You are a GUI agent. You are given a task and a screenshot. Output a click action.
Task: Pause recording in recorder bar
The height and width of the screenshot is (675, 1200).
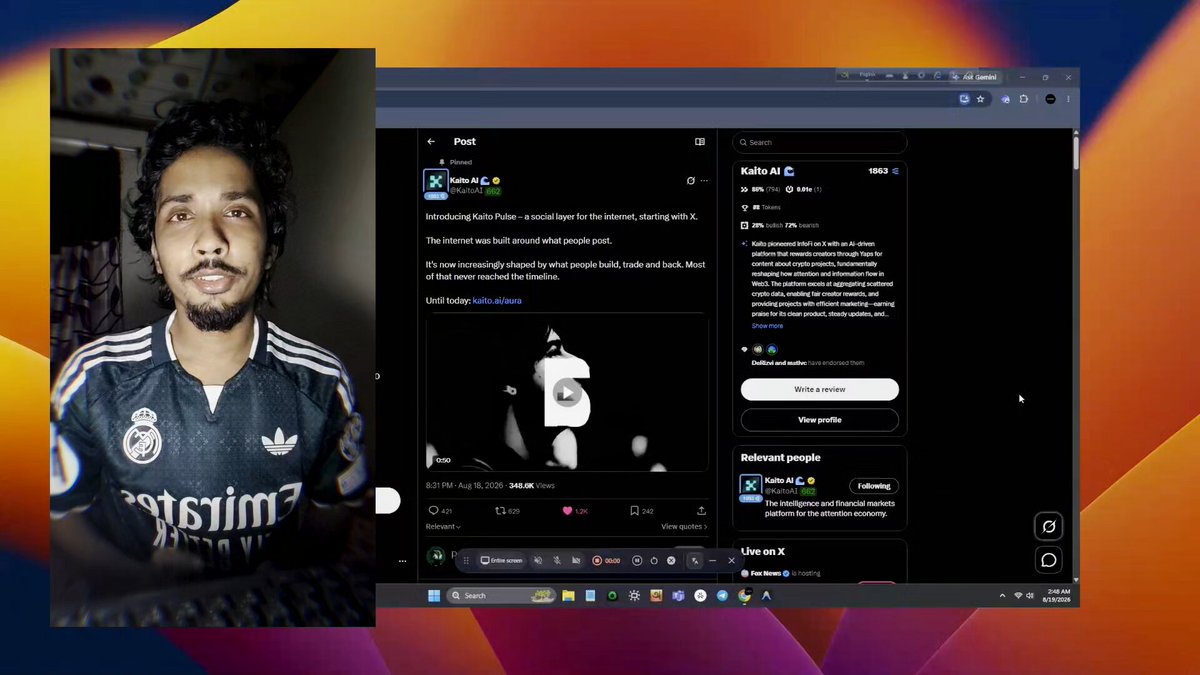[636, 561]
